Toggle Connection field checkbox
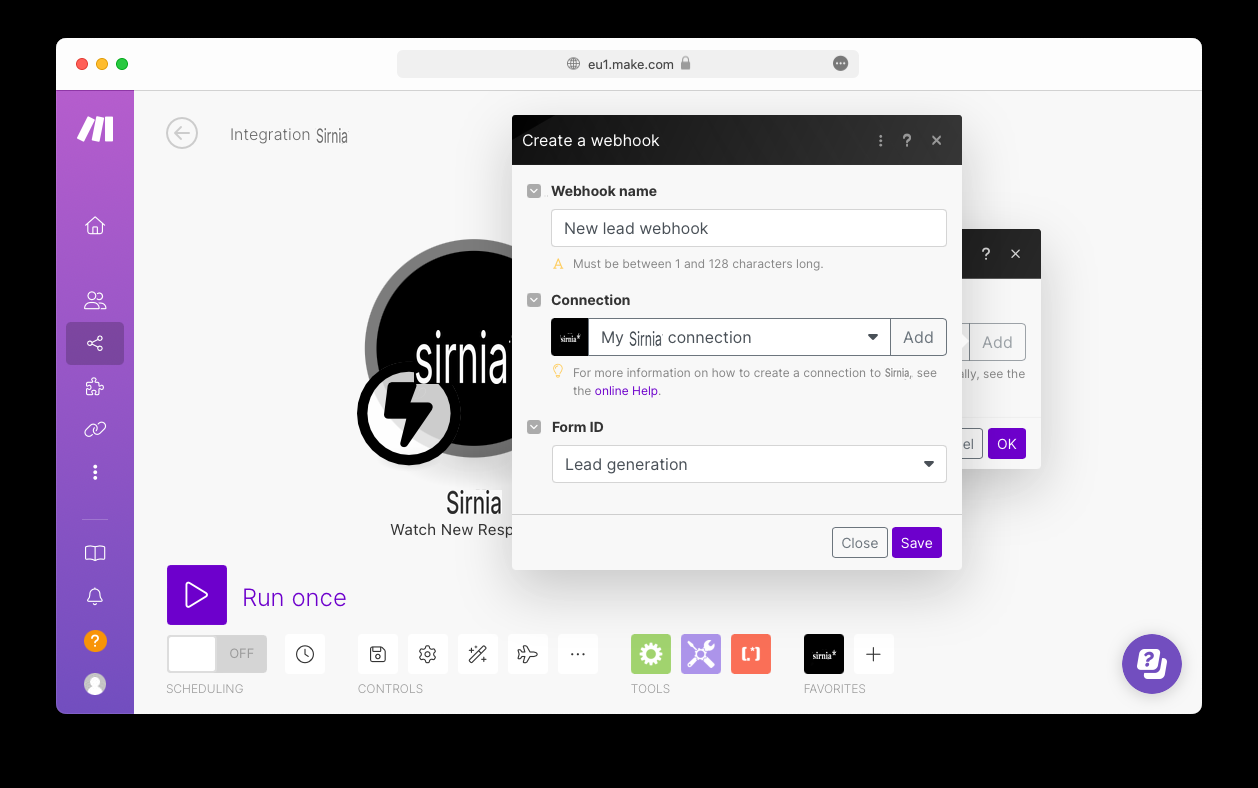 coord(534,300)
